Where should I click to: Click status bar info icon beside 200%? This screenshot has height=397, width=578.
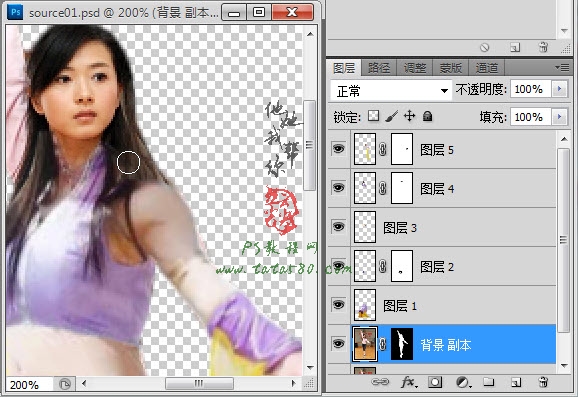[x=65, y=384]
